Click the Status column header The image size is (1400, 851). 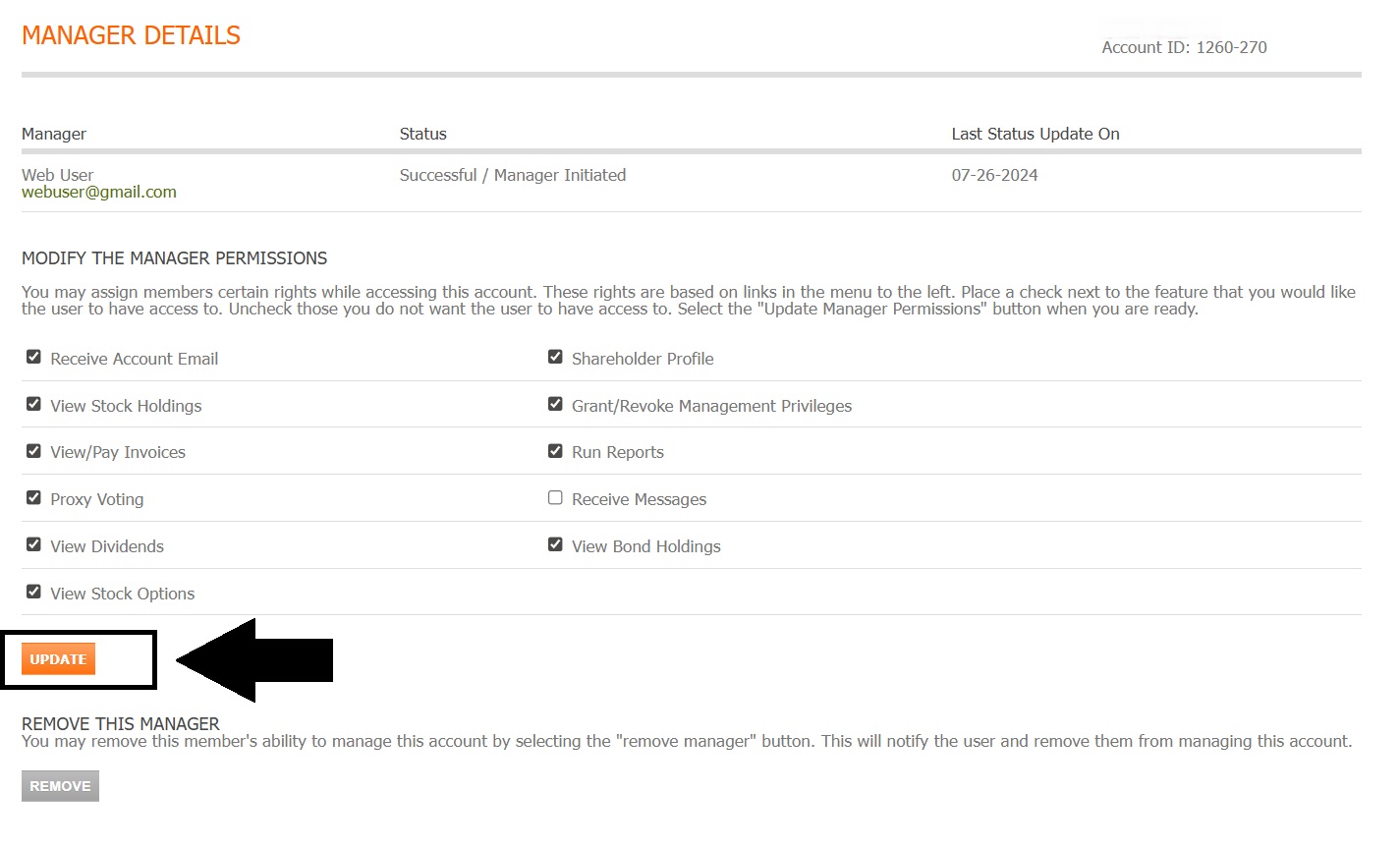coord(422,135)
